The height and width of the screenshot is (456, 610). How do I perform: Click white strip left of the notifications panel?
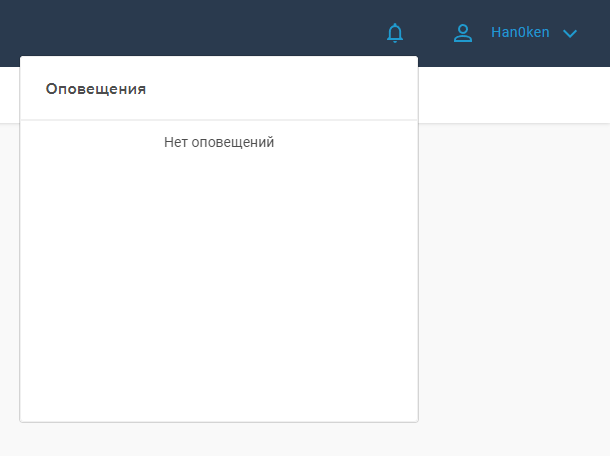[x=9, y=95]
